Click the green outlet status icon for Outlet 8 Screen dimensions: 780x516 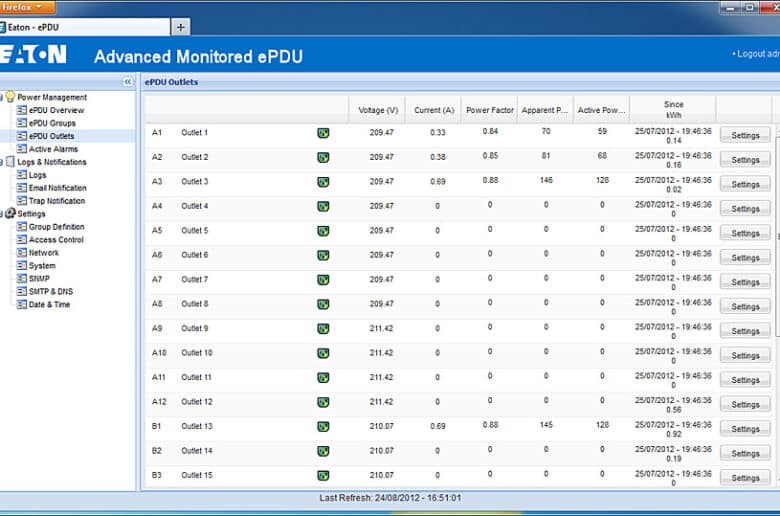323,304
